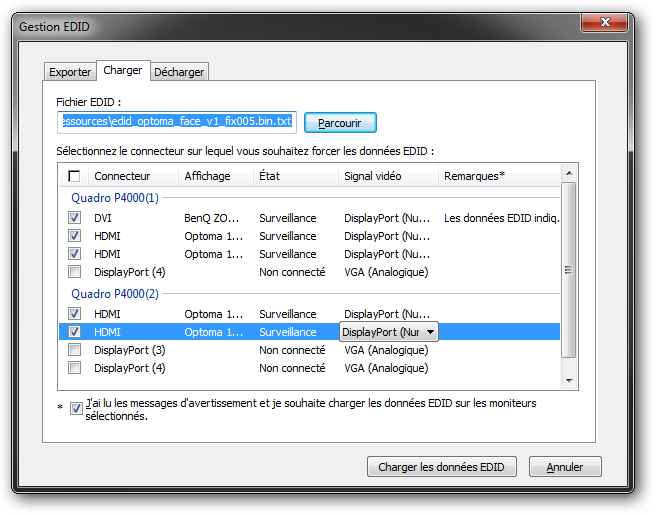This screenshot has height=514, width=655.
Task: Click the Annuler button
Action: (x=565, y=467)
